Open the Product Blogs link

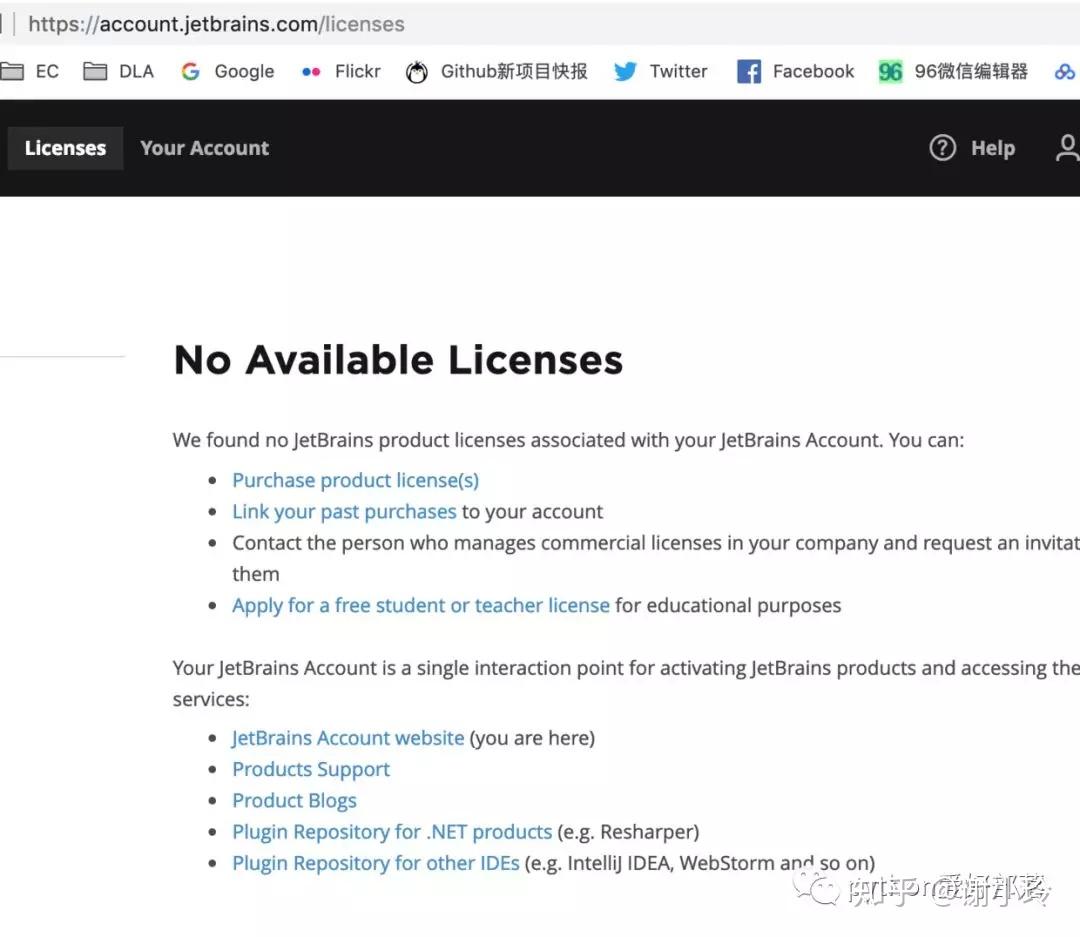[294, 801]
